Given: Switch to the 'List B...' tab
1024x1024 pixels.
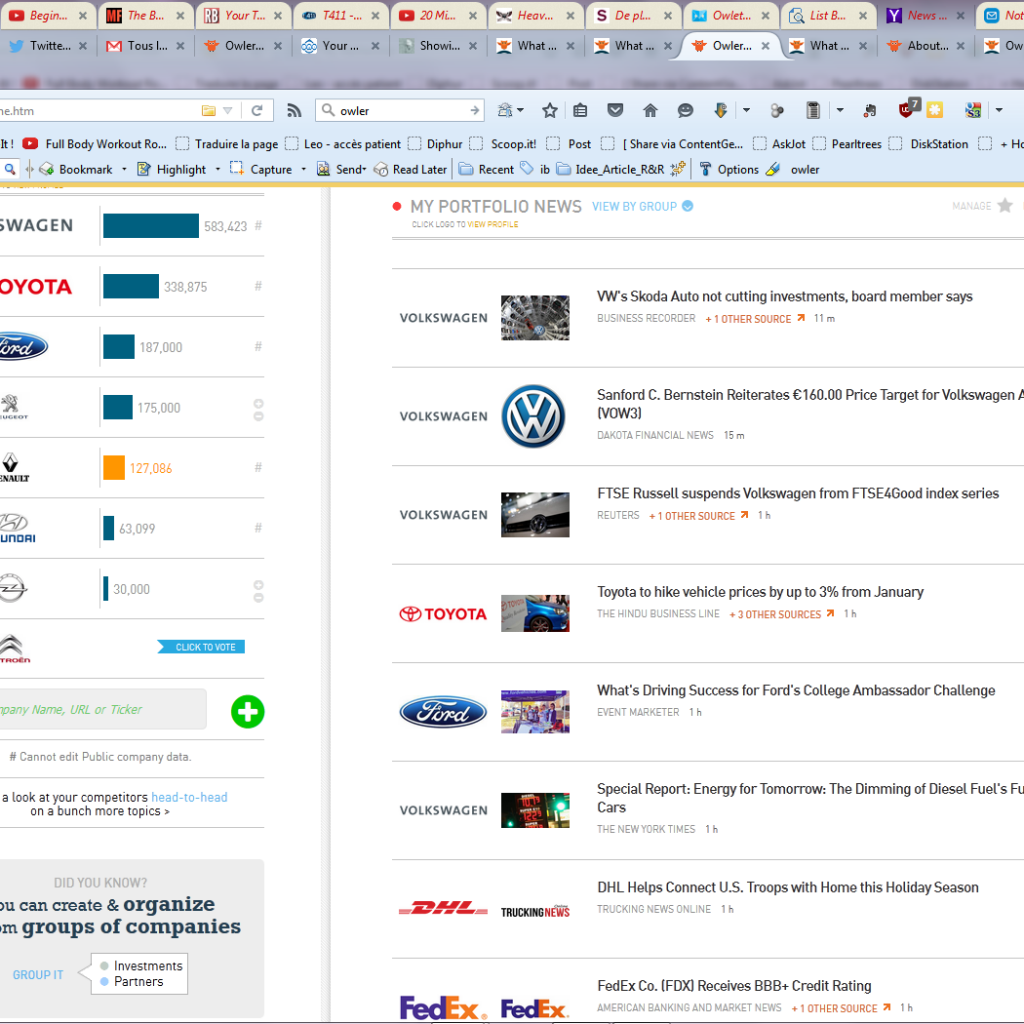Looking at the screenshot, I should coord(827,16).
